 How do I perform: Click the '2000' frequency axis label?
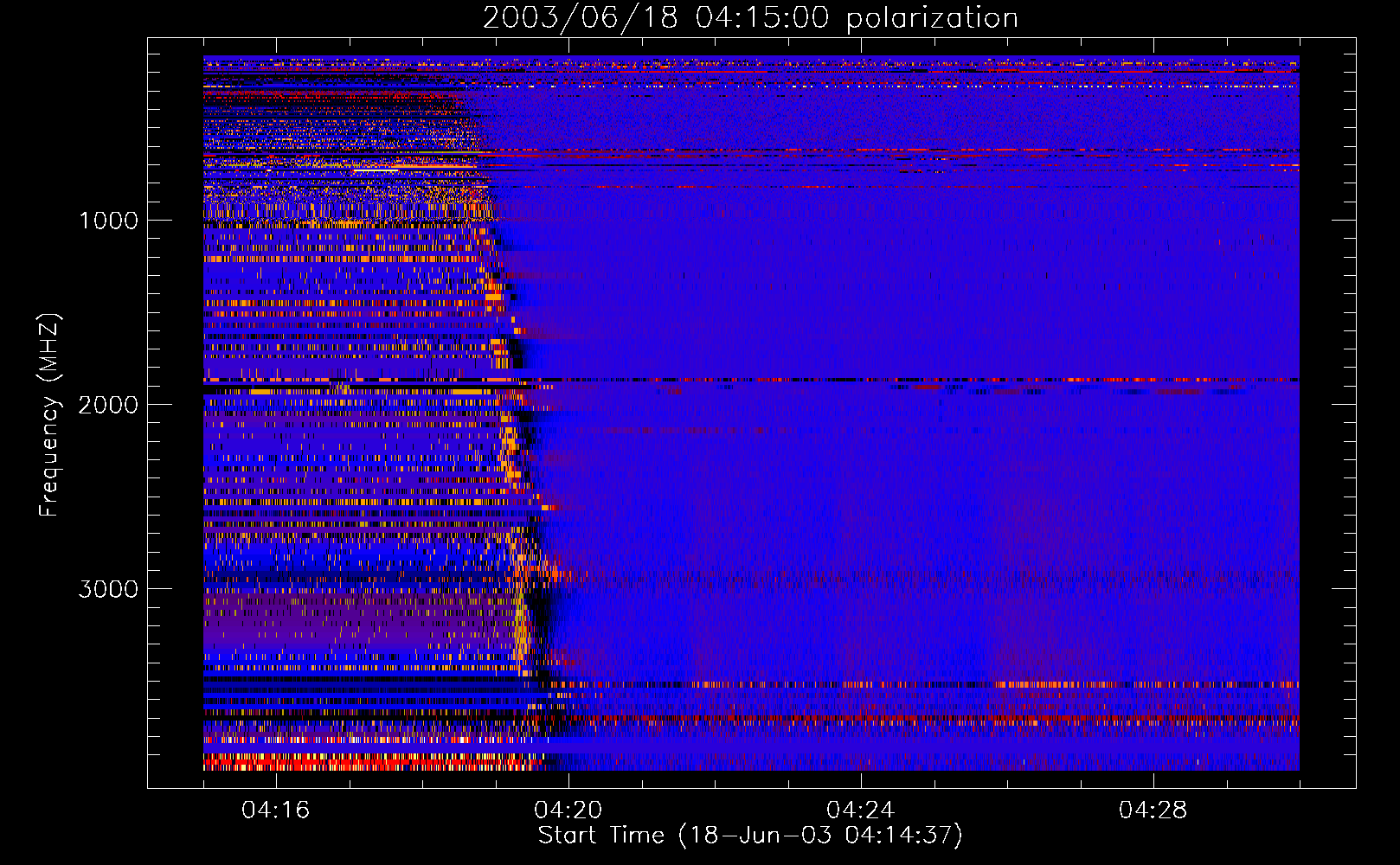coord(108,405)
